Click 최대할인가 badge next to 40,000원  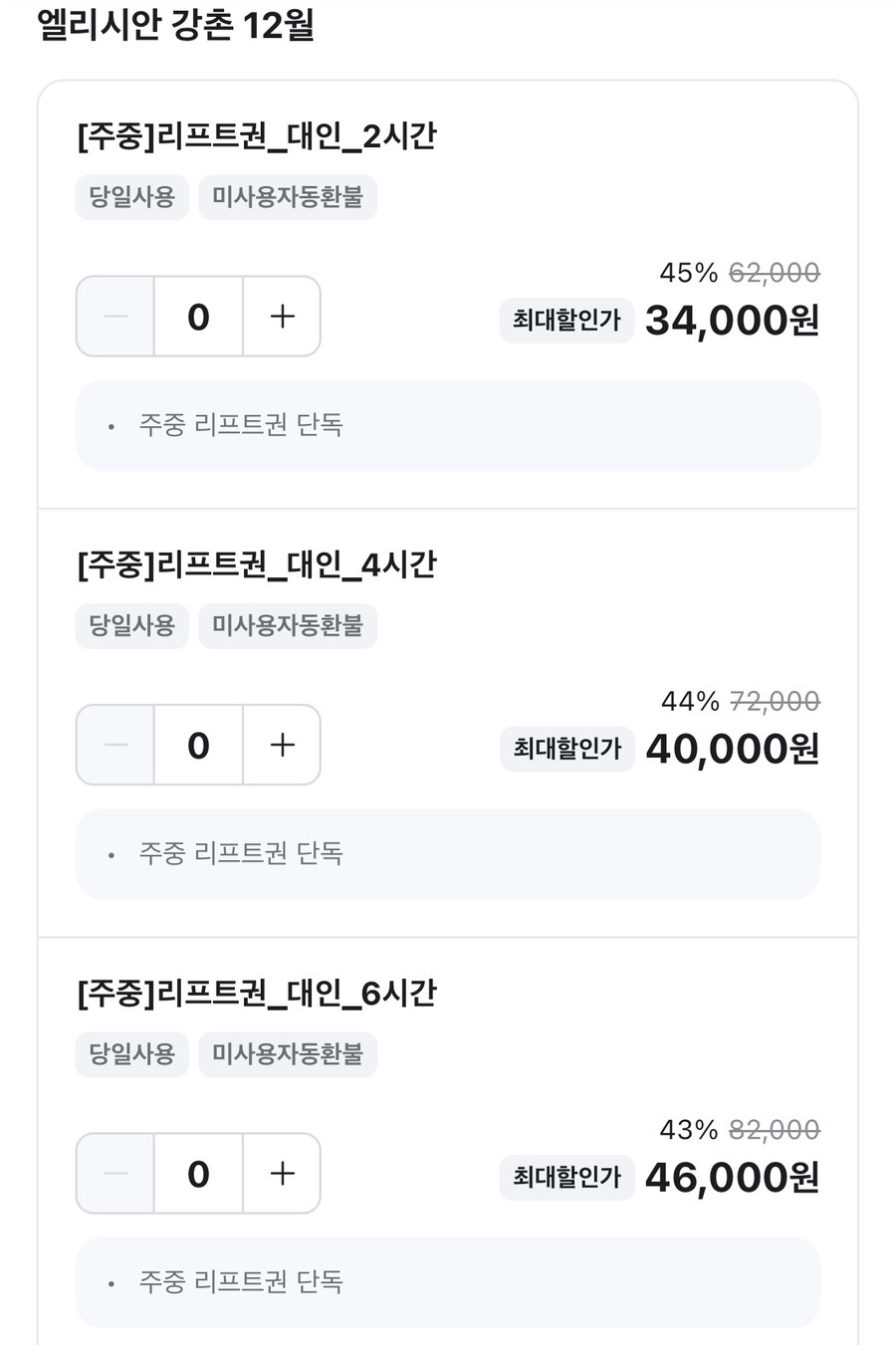click(566, 749)
